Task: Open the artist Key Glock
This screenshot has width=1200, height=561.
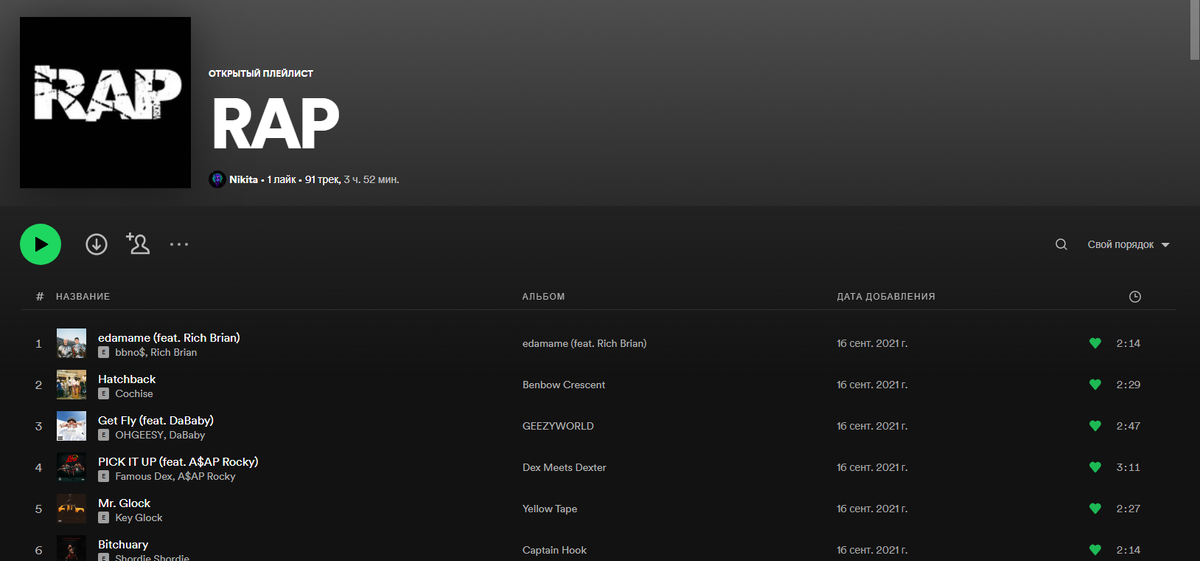Action: [139, 518]
